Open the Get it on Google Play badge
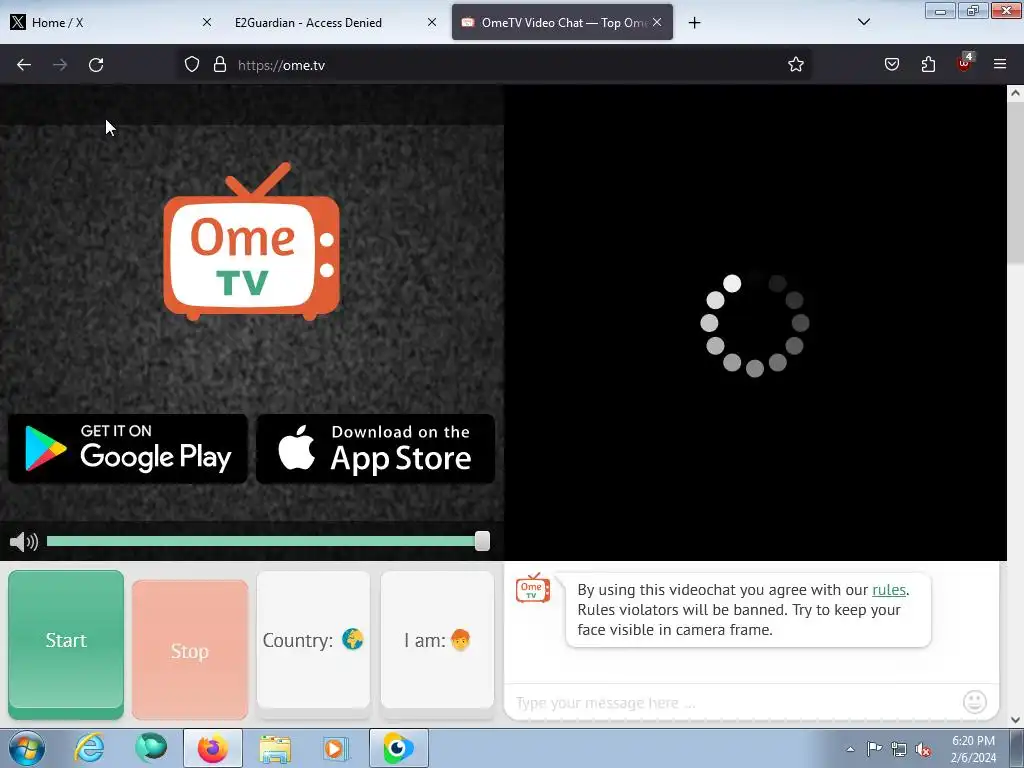Viewport: 1024px width, 768px height. [128, 449]
